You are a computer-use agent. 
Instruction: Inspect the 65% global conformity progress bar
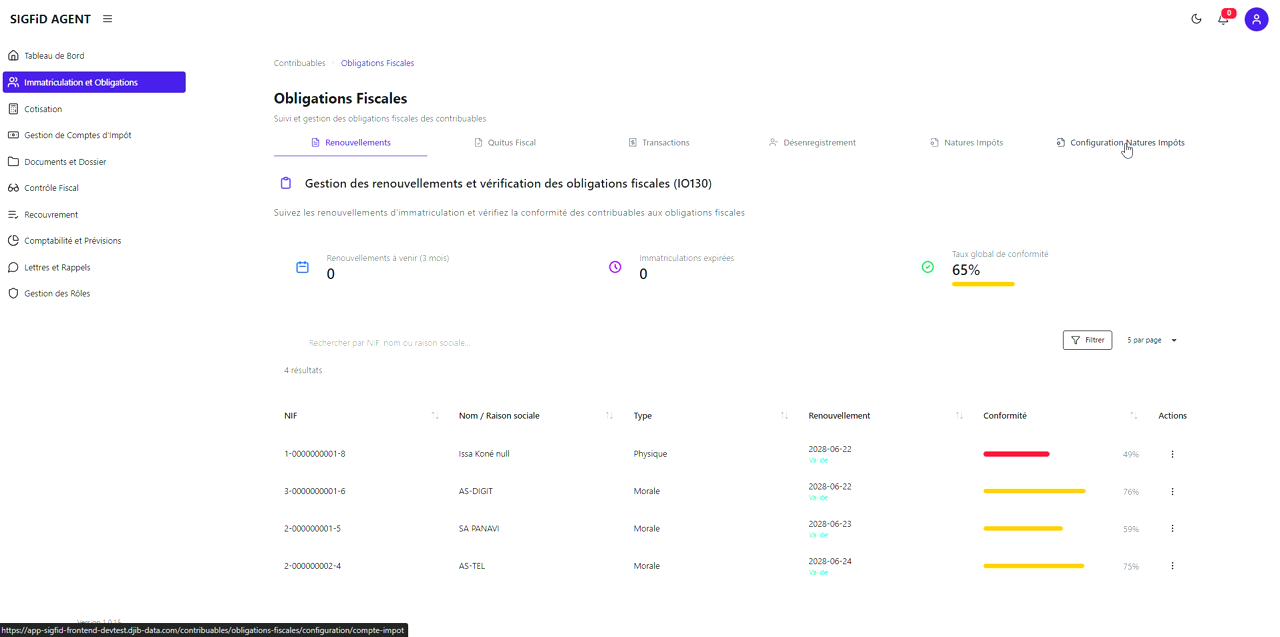(x=983, y=284)
